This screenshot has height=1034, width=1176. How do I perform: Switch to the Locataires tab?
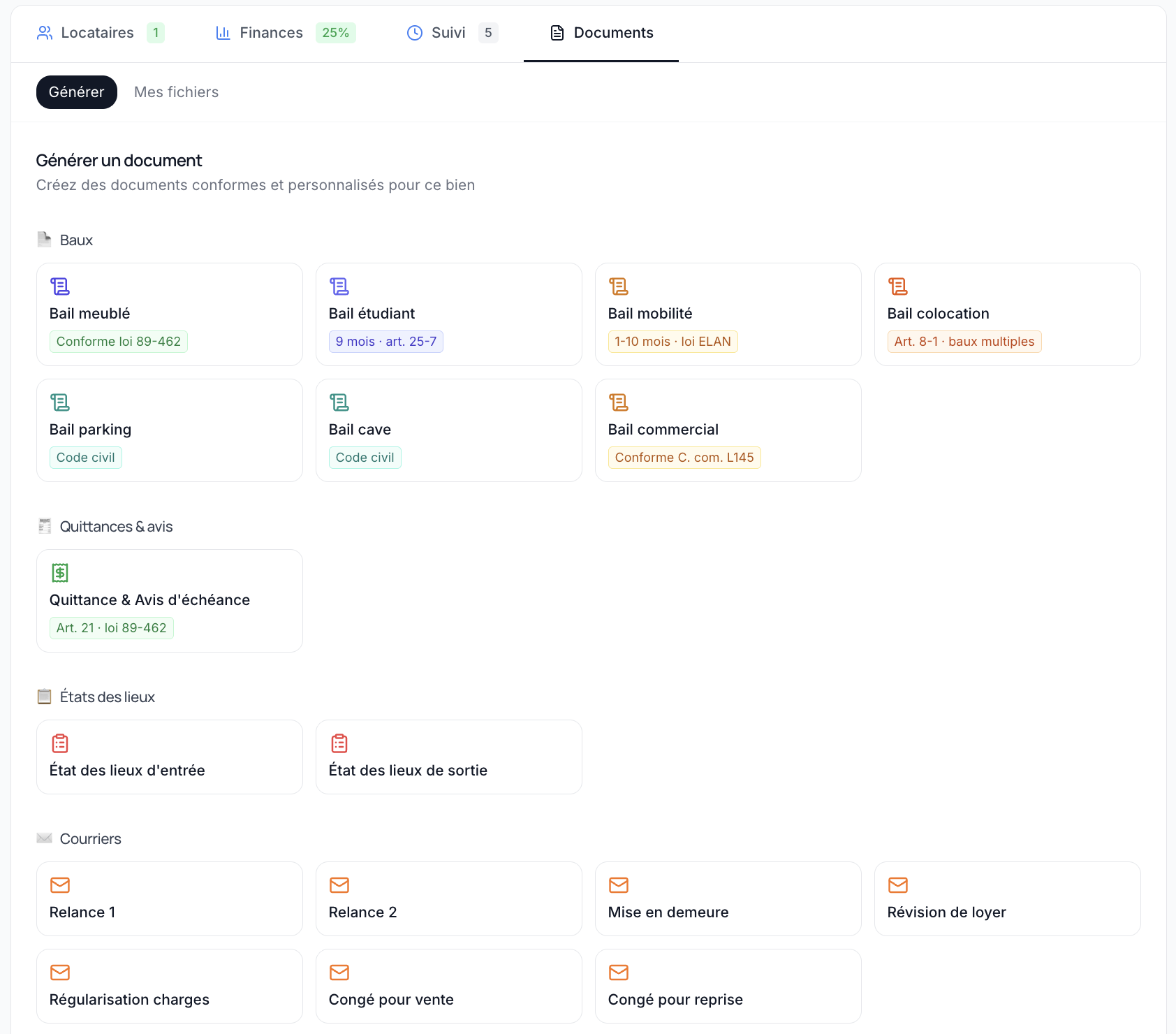coord(98,33)
